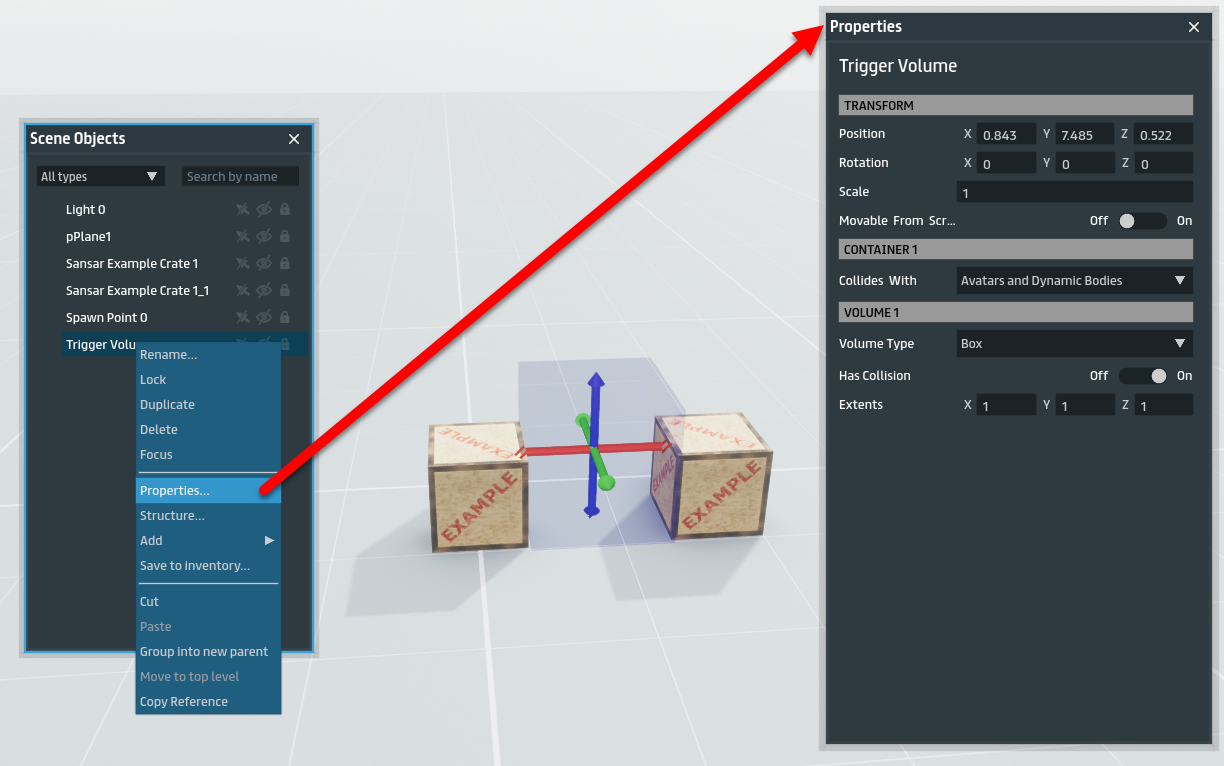Click the blue Z-axis gizmo arrow tip
This screenshot has height=766, width=1224.
[x=596, y=381]
